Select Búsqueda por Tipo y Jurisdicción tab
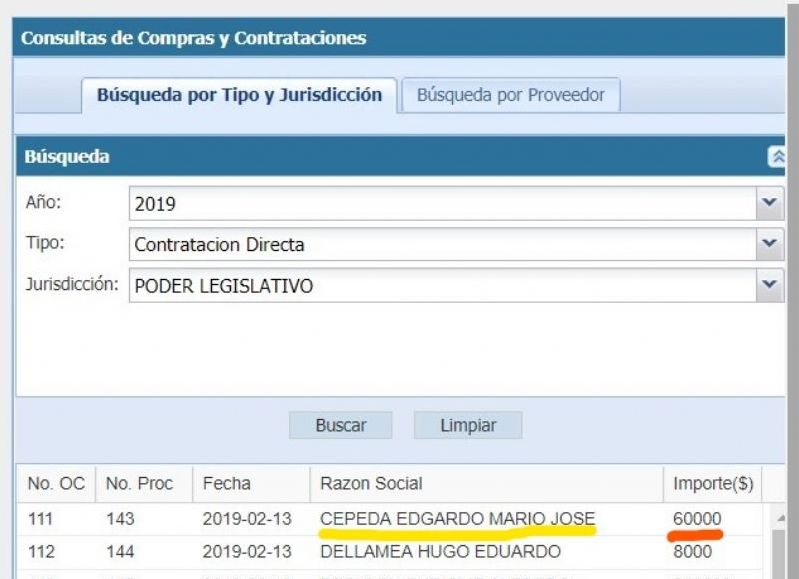Image resolution: width=799 pixels, height=579 pixels. pyautogui.click(x=239, y=95)
